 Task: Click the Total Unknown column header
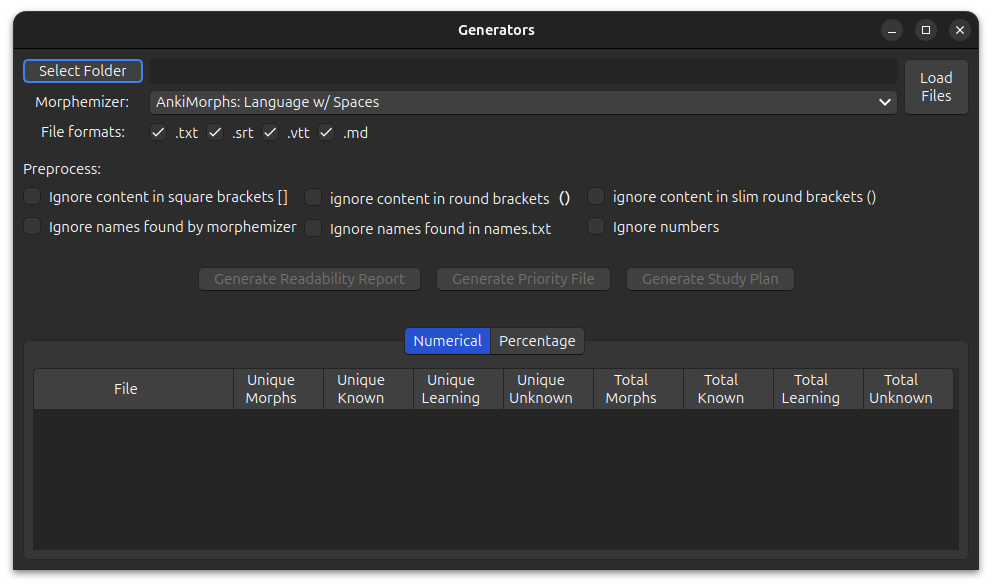tap(900, 389)
